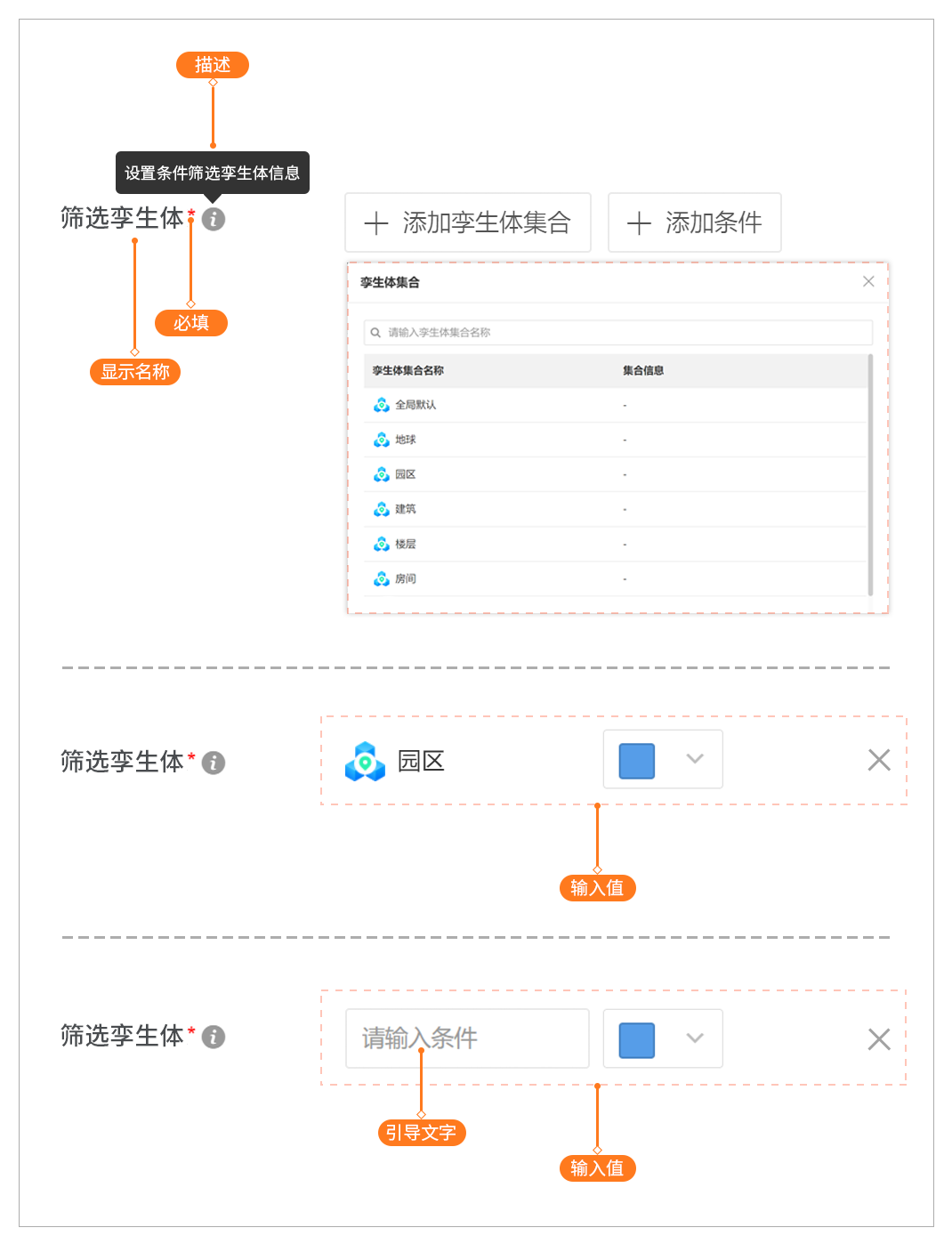Remove the selected 园区 entry with X
The image size is (952, 1244).
(878, 760)
